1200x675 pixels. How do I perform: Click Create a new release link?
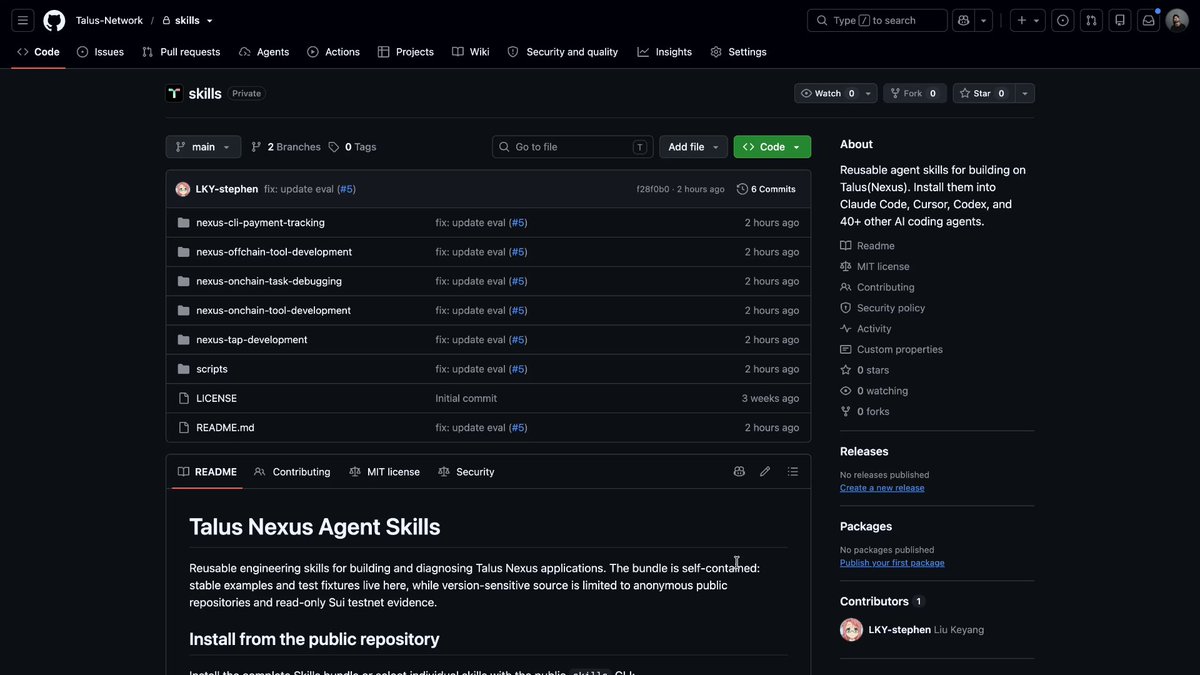pos(882,488)
